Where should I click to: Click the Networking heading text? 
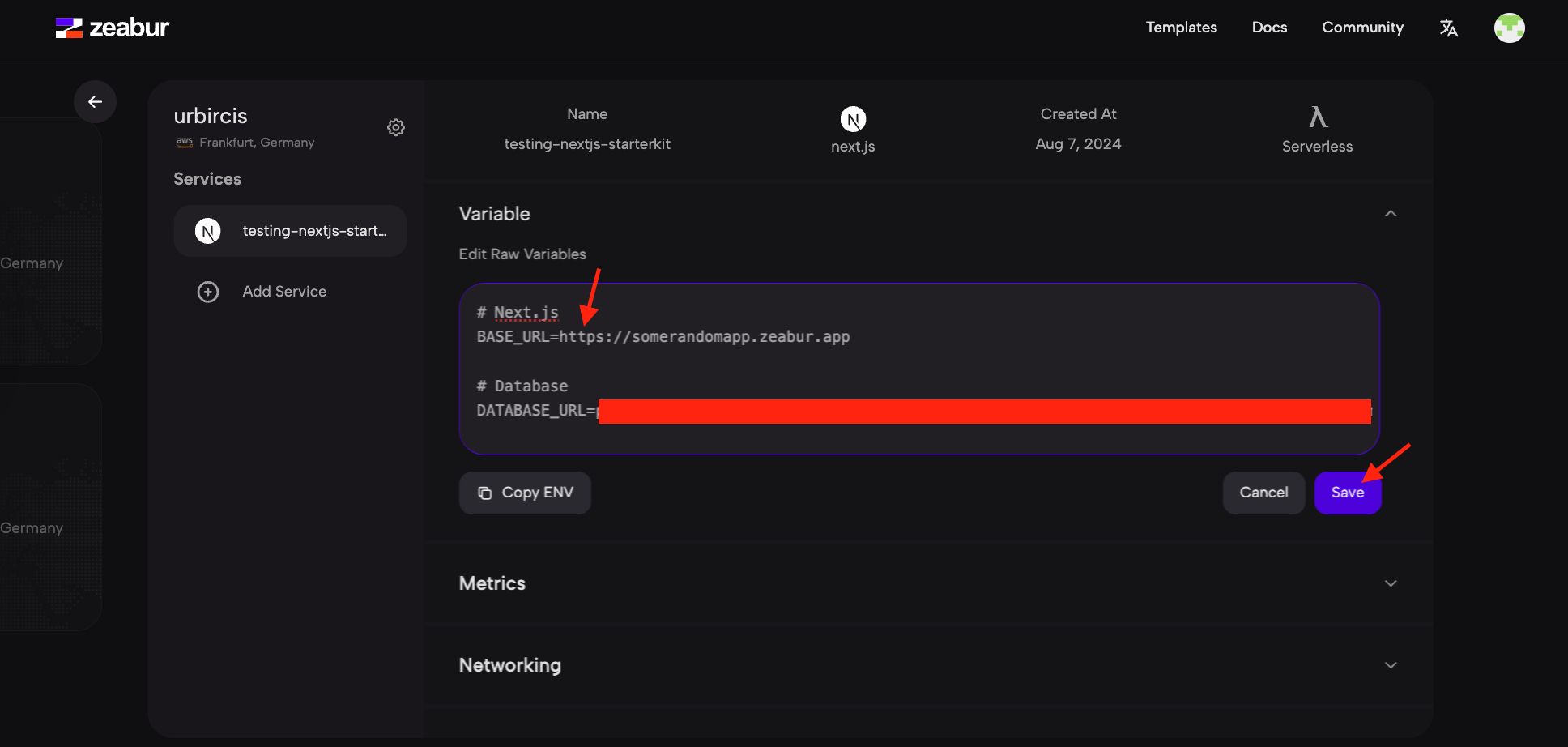coord(510,665)
